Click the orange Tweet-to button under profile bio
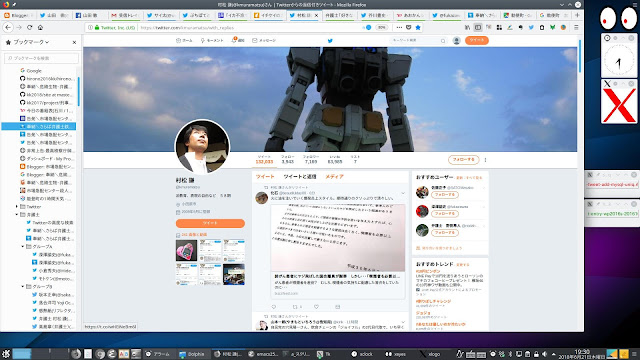The image size is (640, 360). 210,223
